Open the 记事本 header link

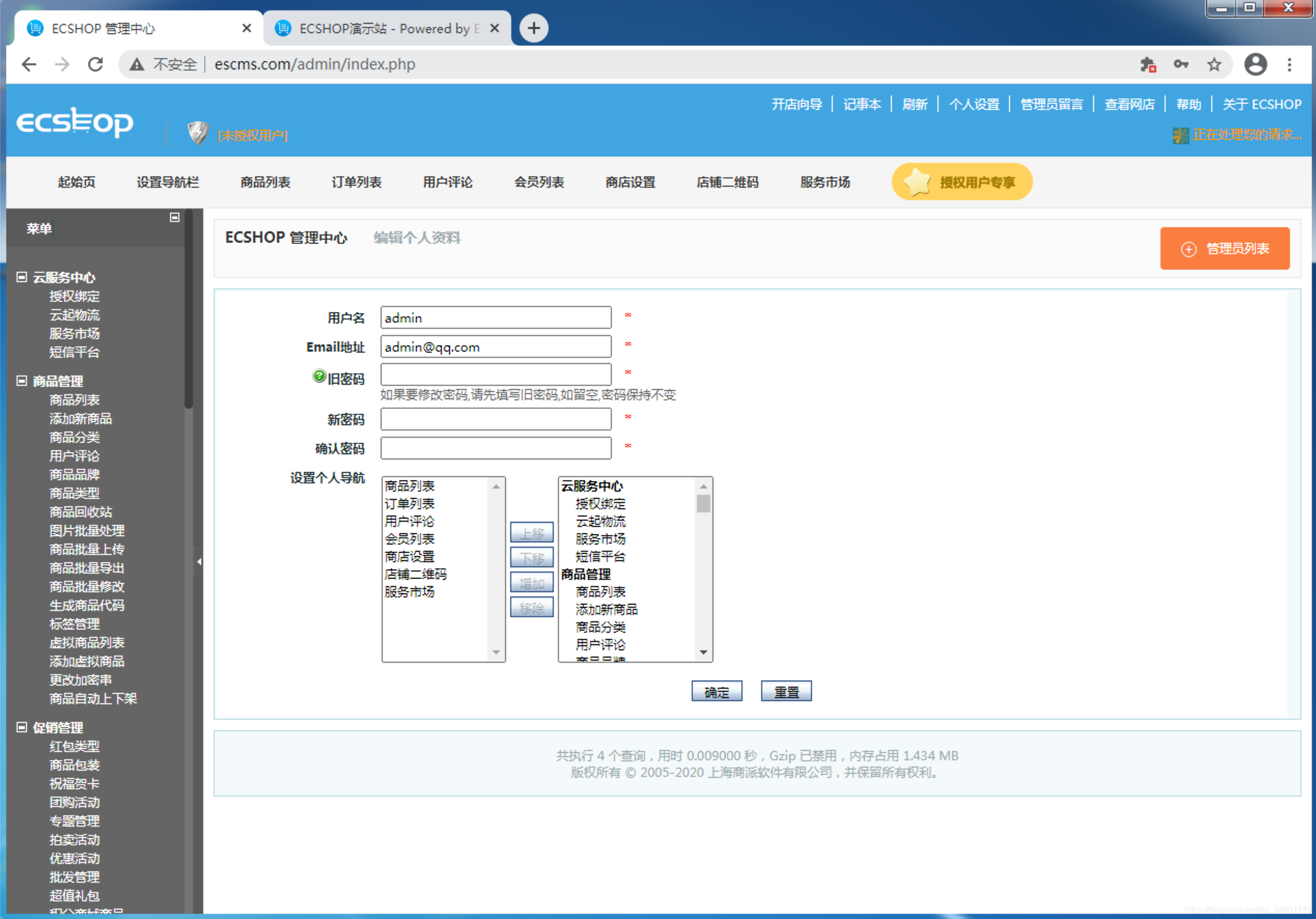click(x=862, y=104)
